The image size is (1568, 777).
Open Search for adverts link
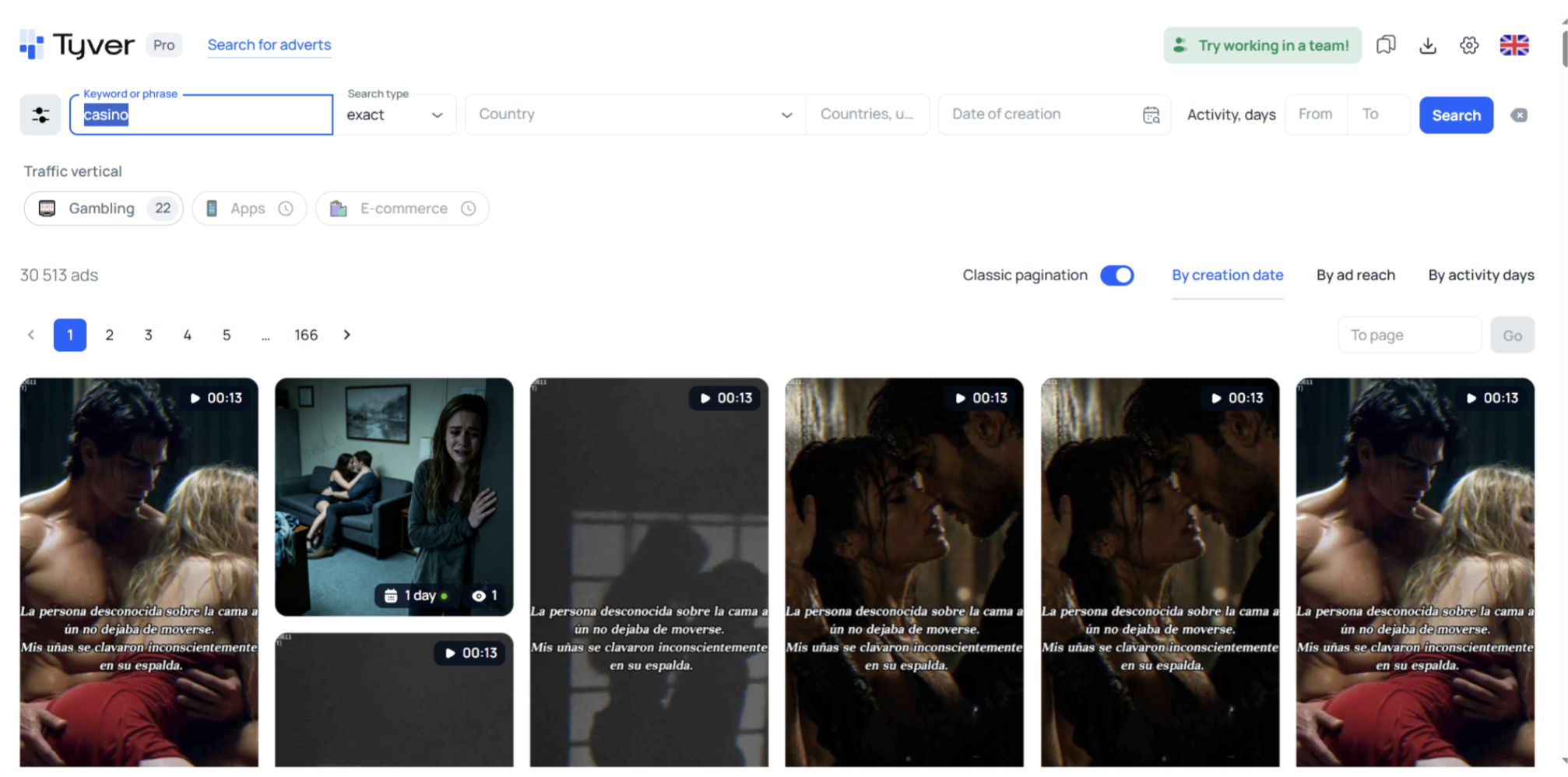point(269,45)
